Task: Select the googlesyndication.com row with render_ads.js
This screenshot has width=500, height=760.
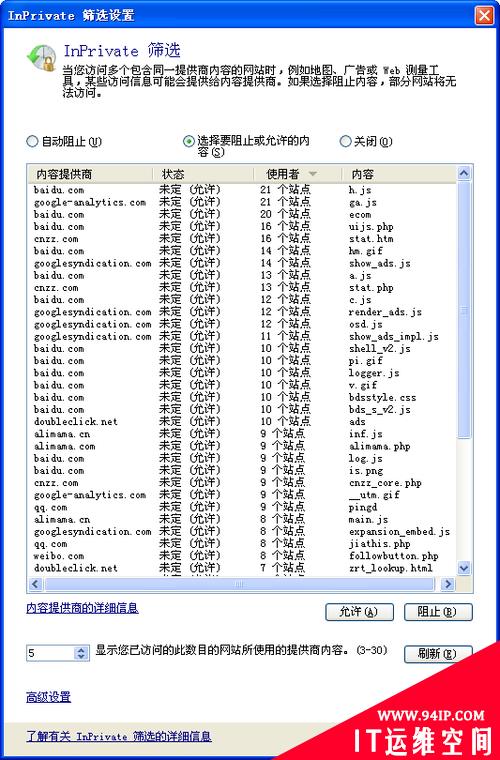Action: [x=242, y=312]
